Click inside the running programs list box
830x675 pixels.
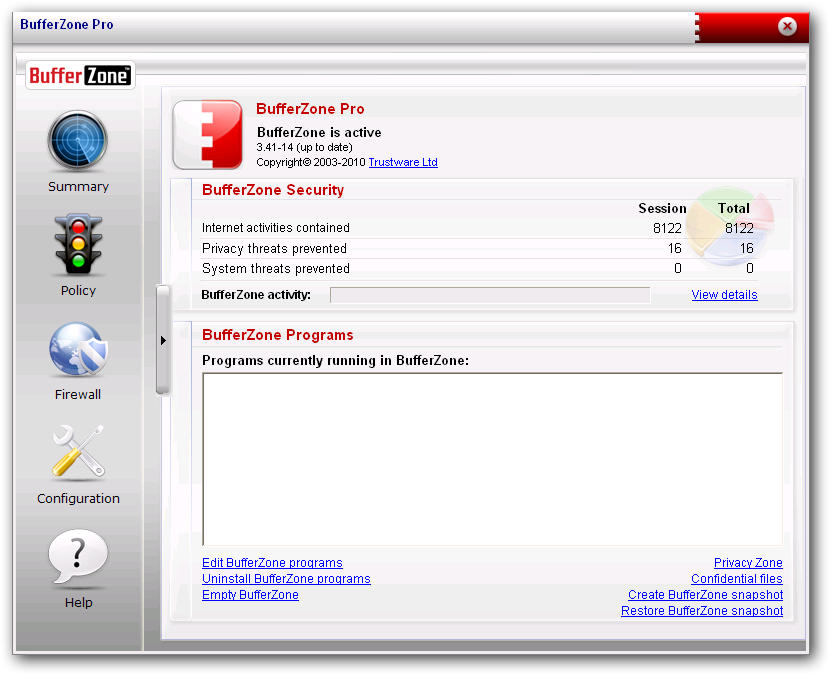tap(492, 459)
